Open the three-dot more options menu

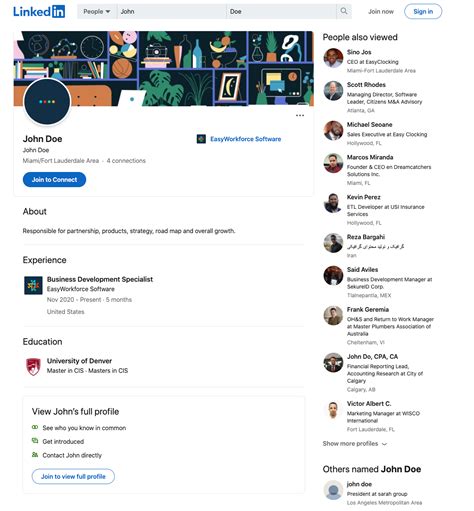[x=300, y=115]
